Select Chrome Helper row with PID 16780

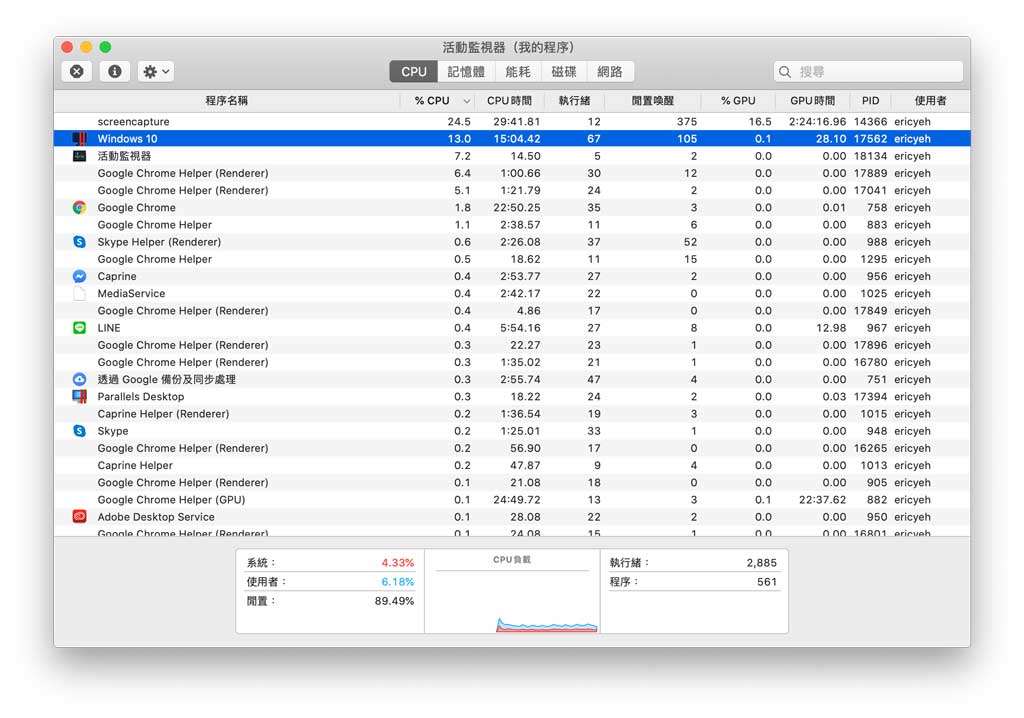(512, 362)
